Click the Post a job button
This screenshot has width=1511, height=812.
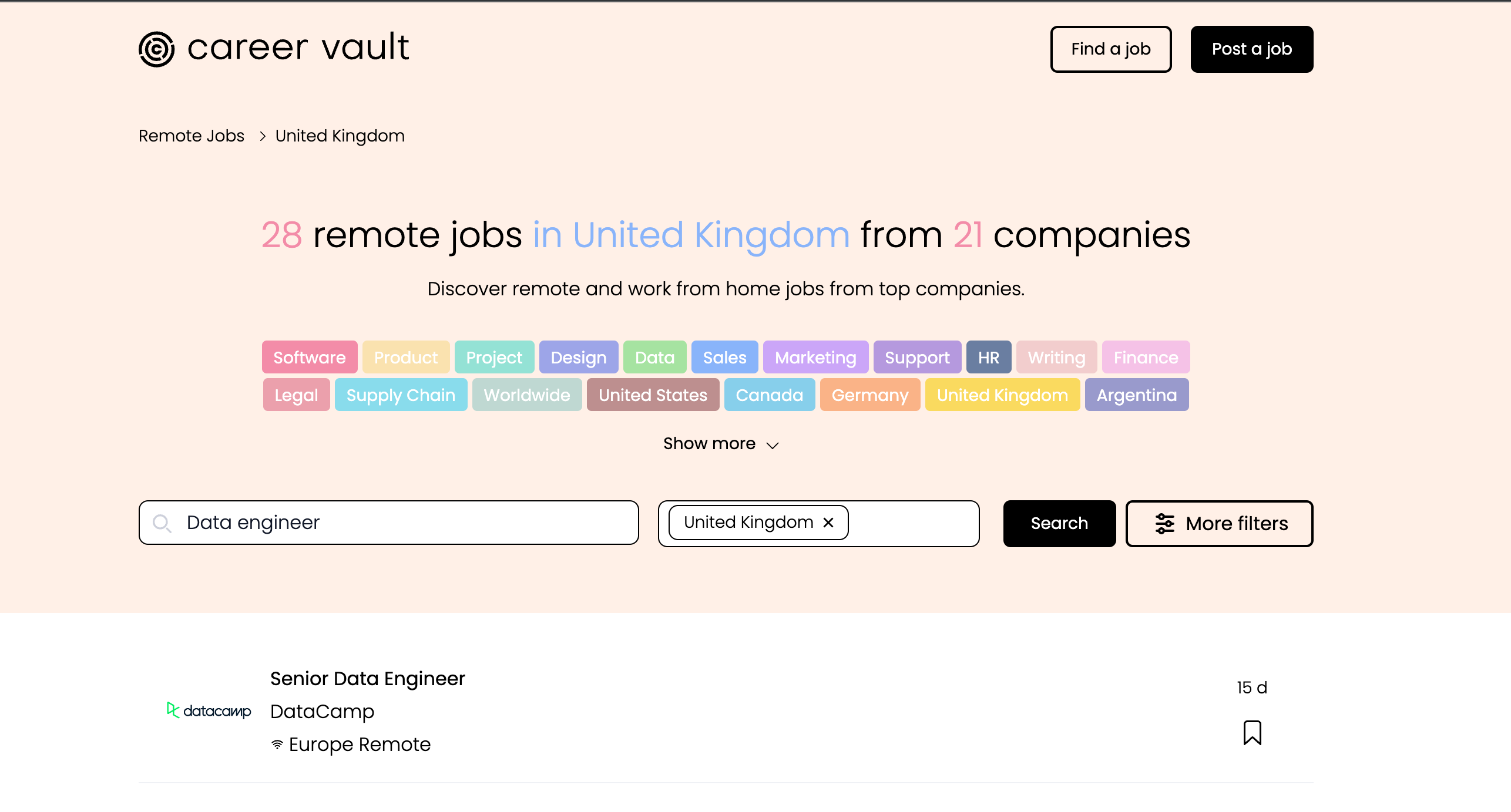[x=1251, y=49]
